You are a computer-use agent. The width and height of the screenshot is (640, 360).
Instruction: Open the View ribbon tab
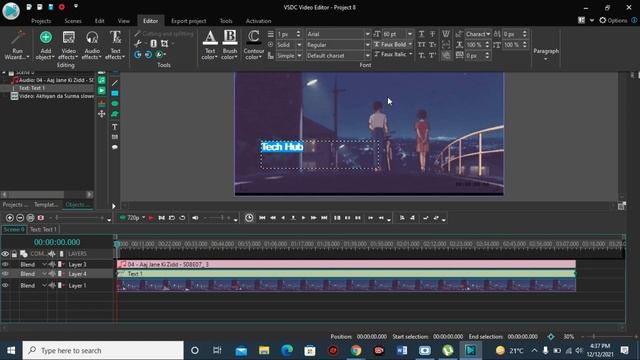(x=123, y=21)
